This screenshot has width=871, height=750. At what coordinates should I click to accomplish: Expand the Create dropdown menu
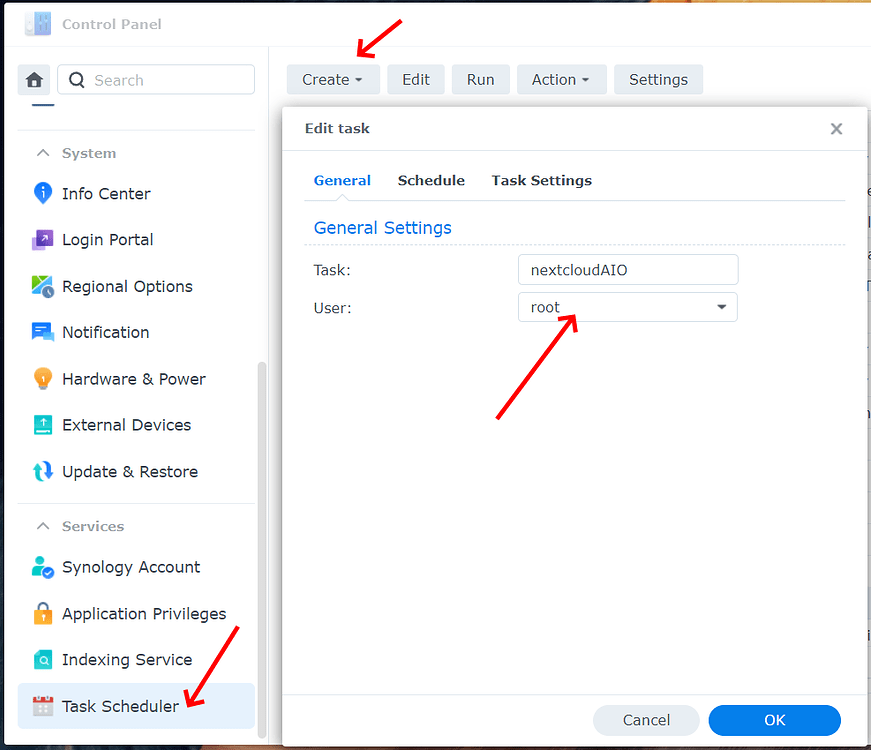point(333,80)
